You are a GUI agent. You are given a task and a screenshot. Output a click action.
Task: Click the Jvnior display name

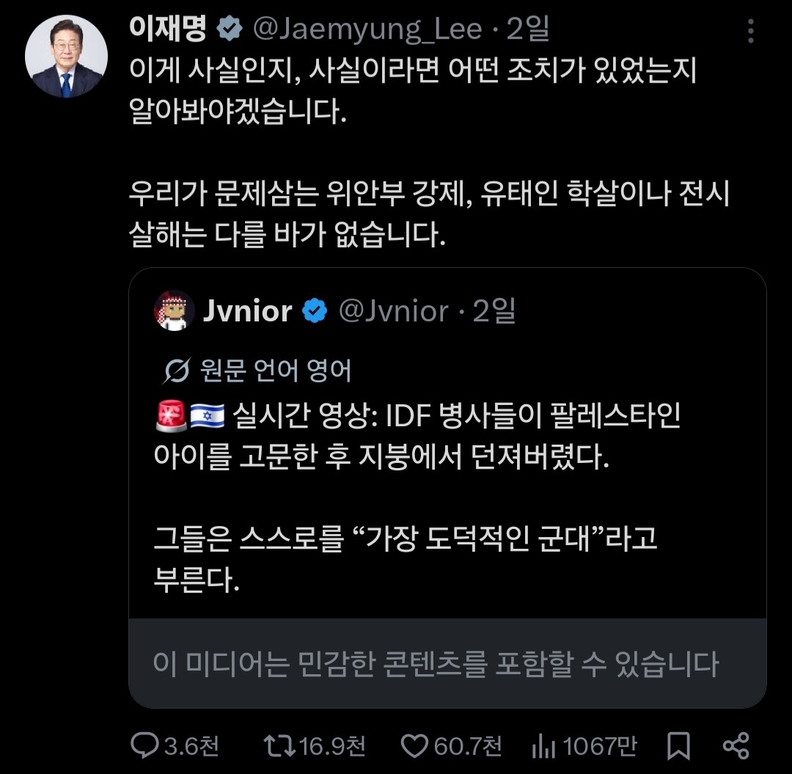pyautogui.click(x=247, y=311)
